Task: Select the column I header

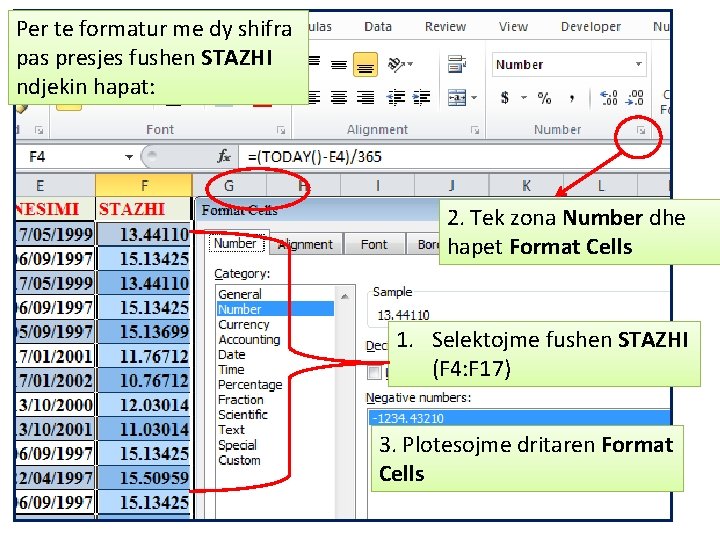Action: [x=377, y=186]
